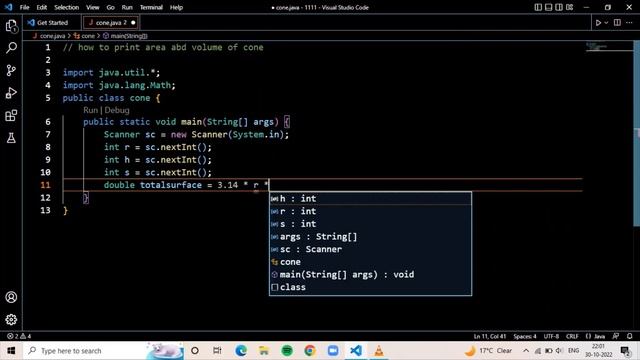Click the taskbar search box

pyautogui.click(x=104, y=351)
